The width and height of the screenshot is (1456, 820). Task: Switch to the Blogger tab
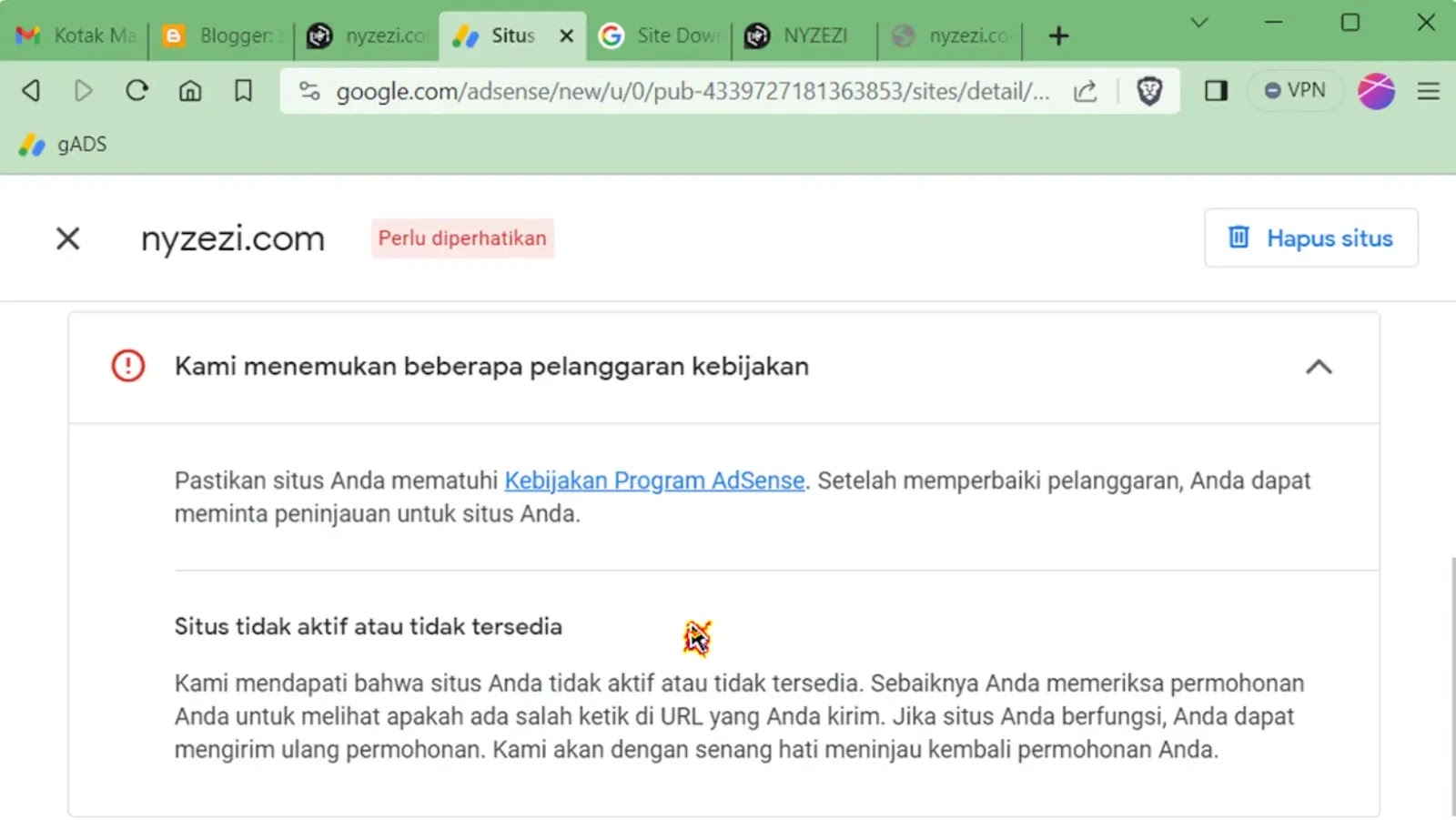tap(222, 35)
